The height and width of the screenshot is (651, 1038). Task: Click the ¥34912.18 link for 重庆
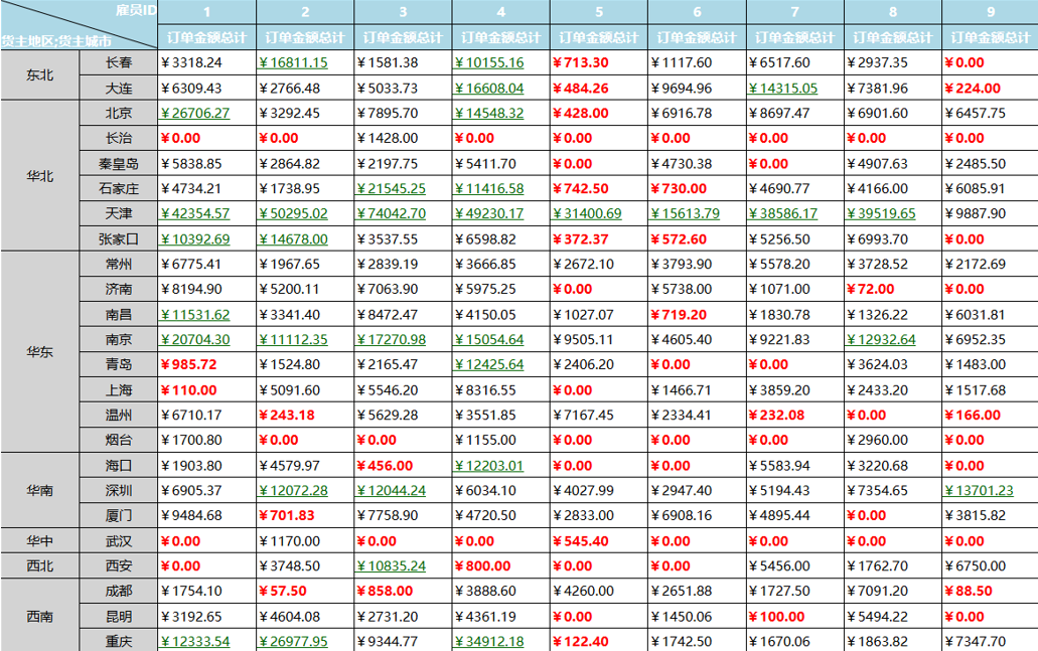click(x=489, y=641)
